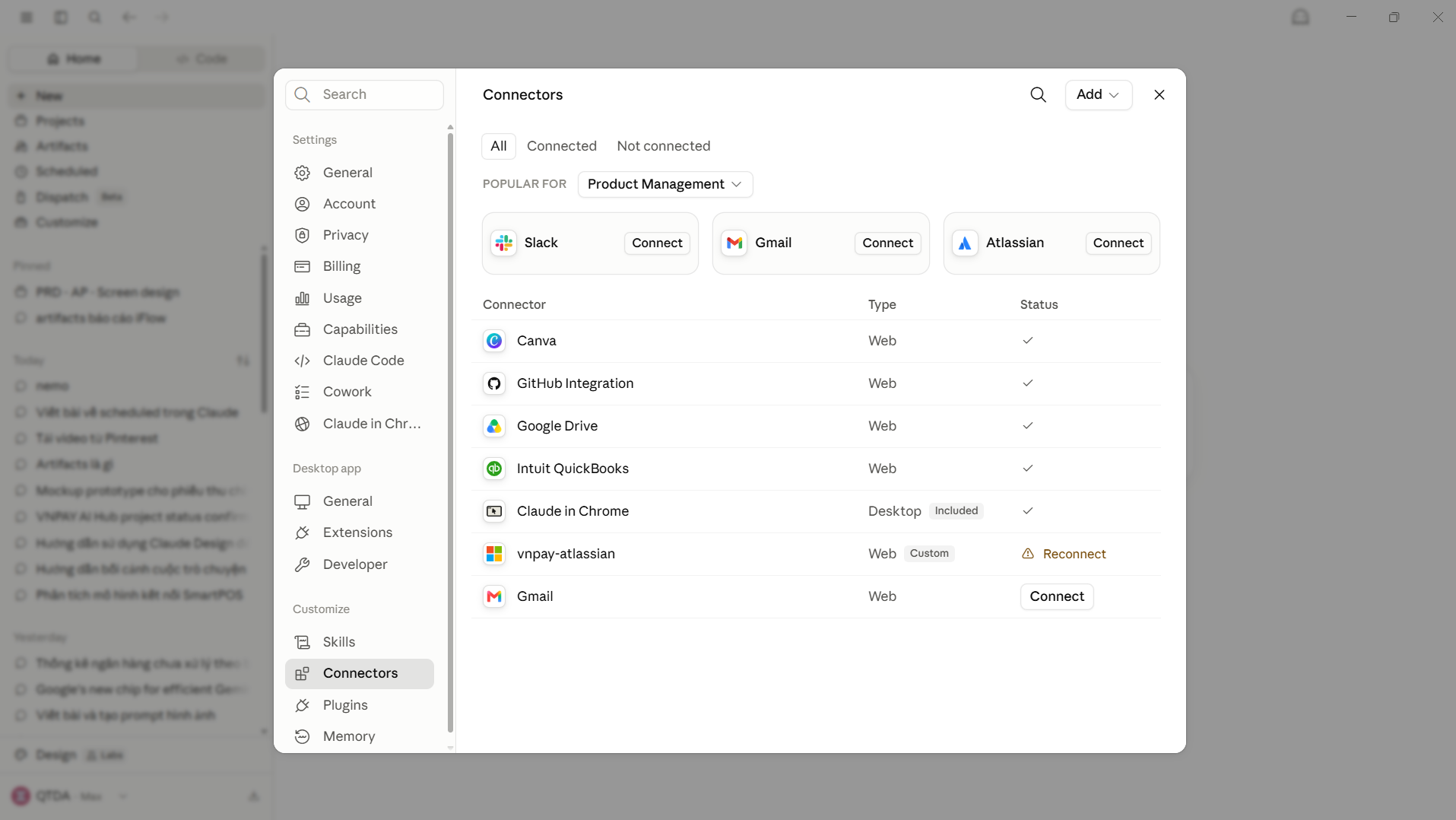Click the vnpay-atlassian connector icon
The height and width of the screenshot is (820, 1456).
point(494,554)
